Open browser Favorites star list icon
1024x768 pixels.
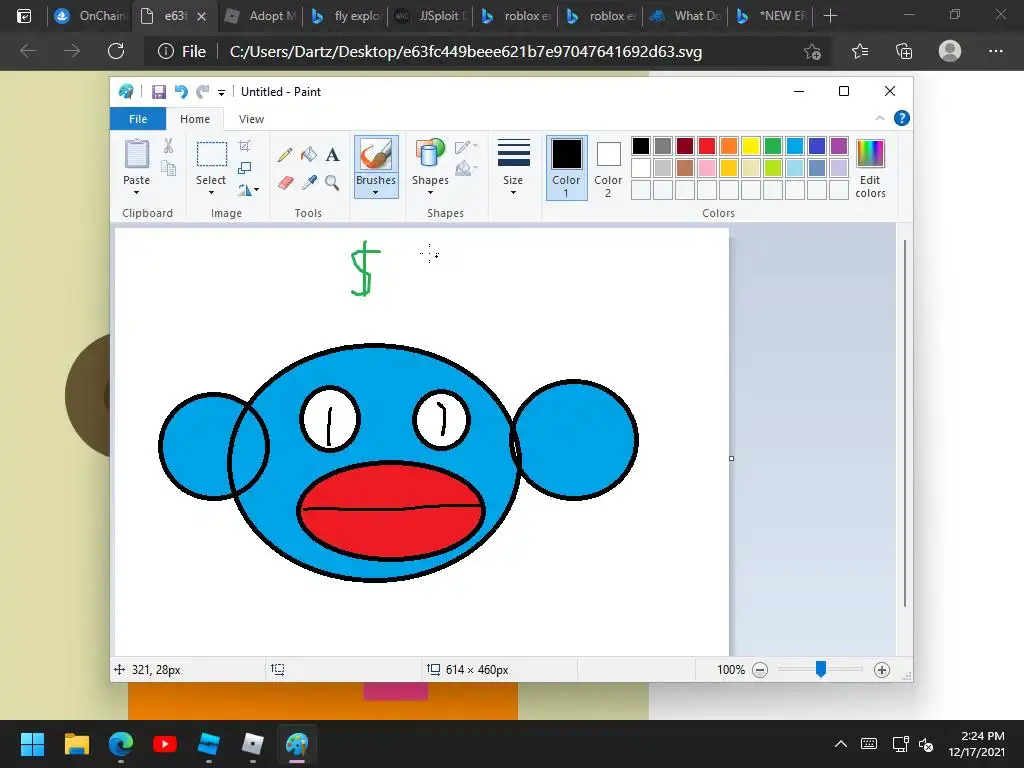click(860, 51)
